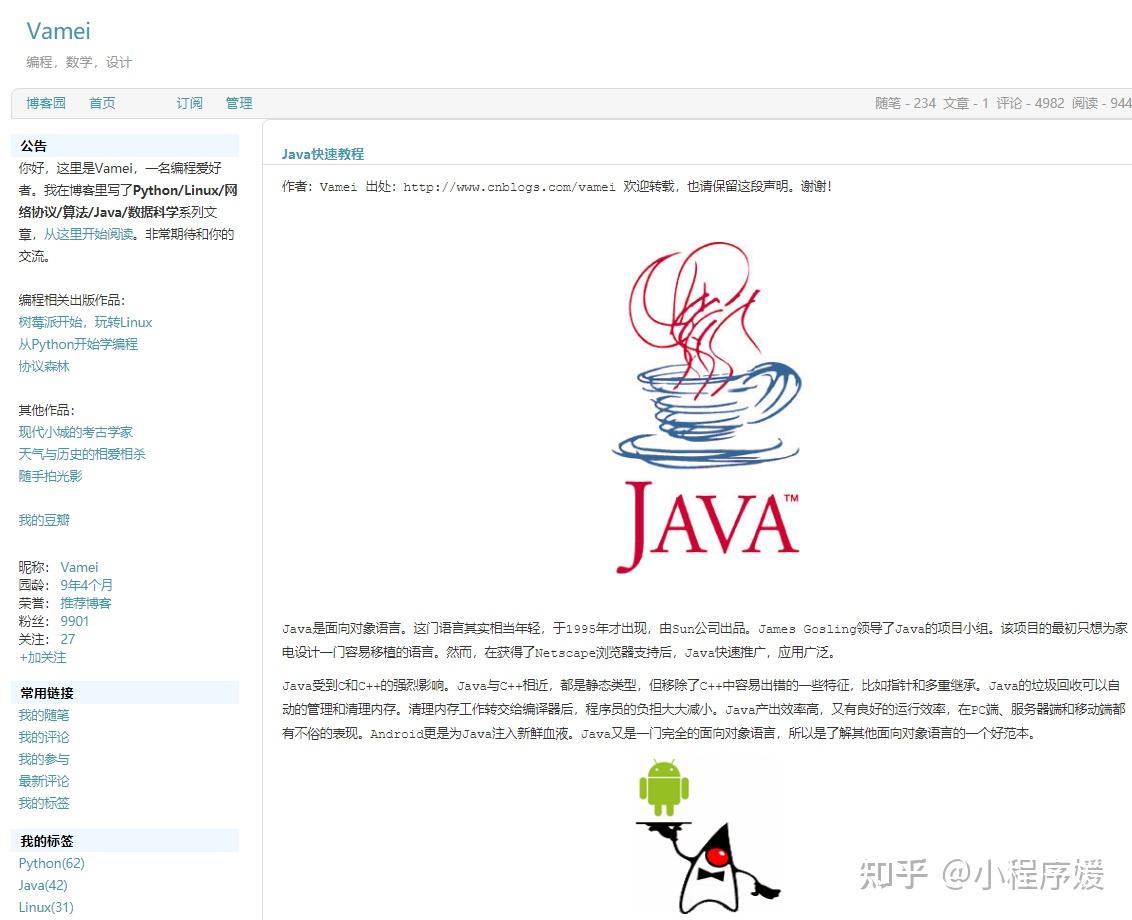
Task: Open the 随手拍光影 link
Action: click(x=51, y=476)
